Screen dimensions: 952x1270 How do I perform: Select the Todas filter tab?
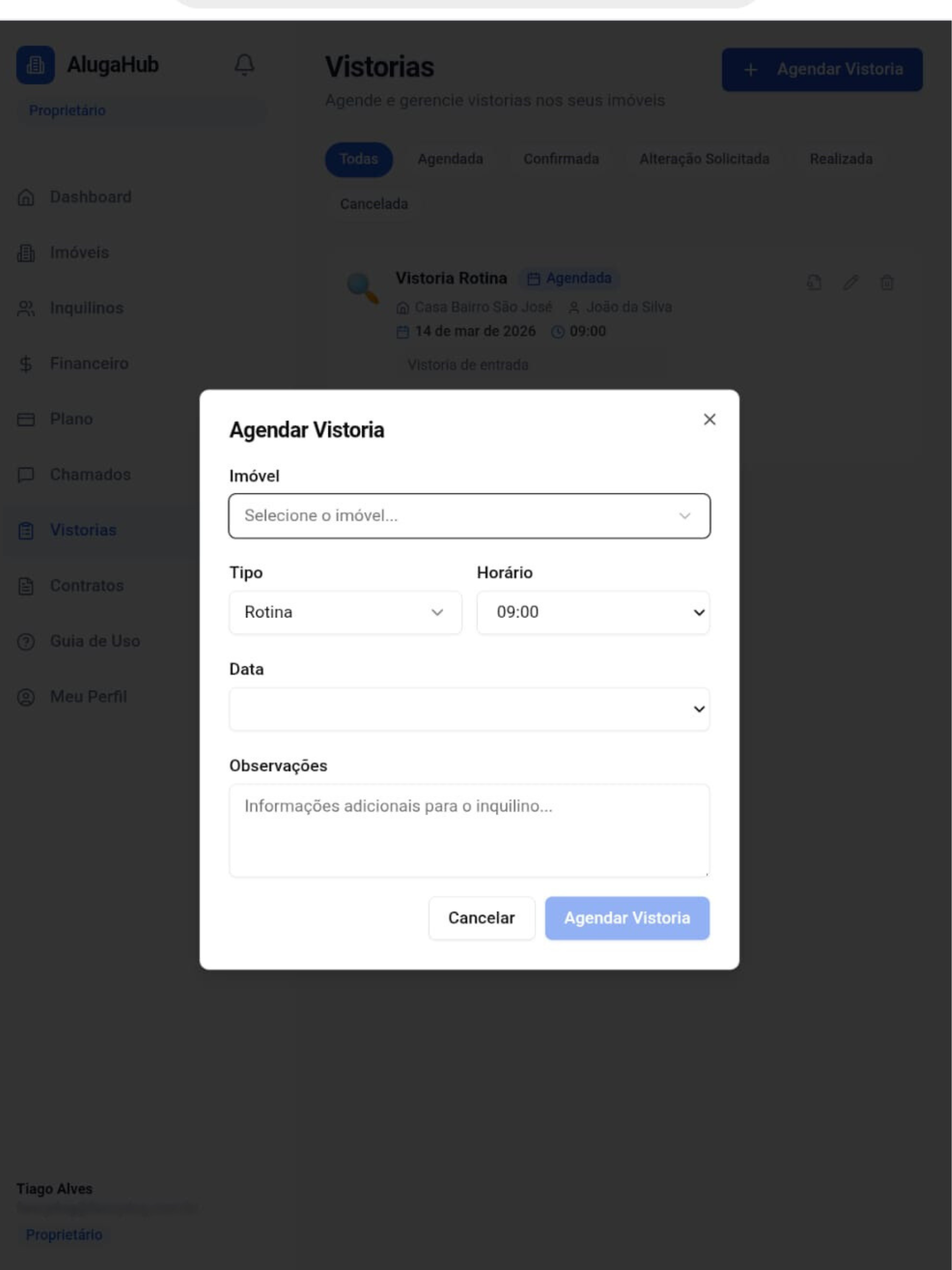tap(359, 159)
